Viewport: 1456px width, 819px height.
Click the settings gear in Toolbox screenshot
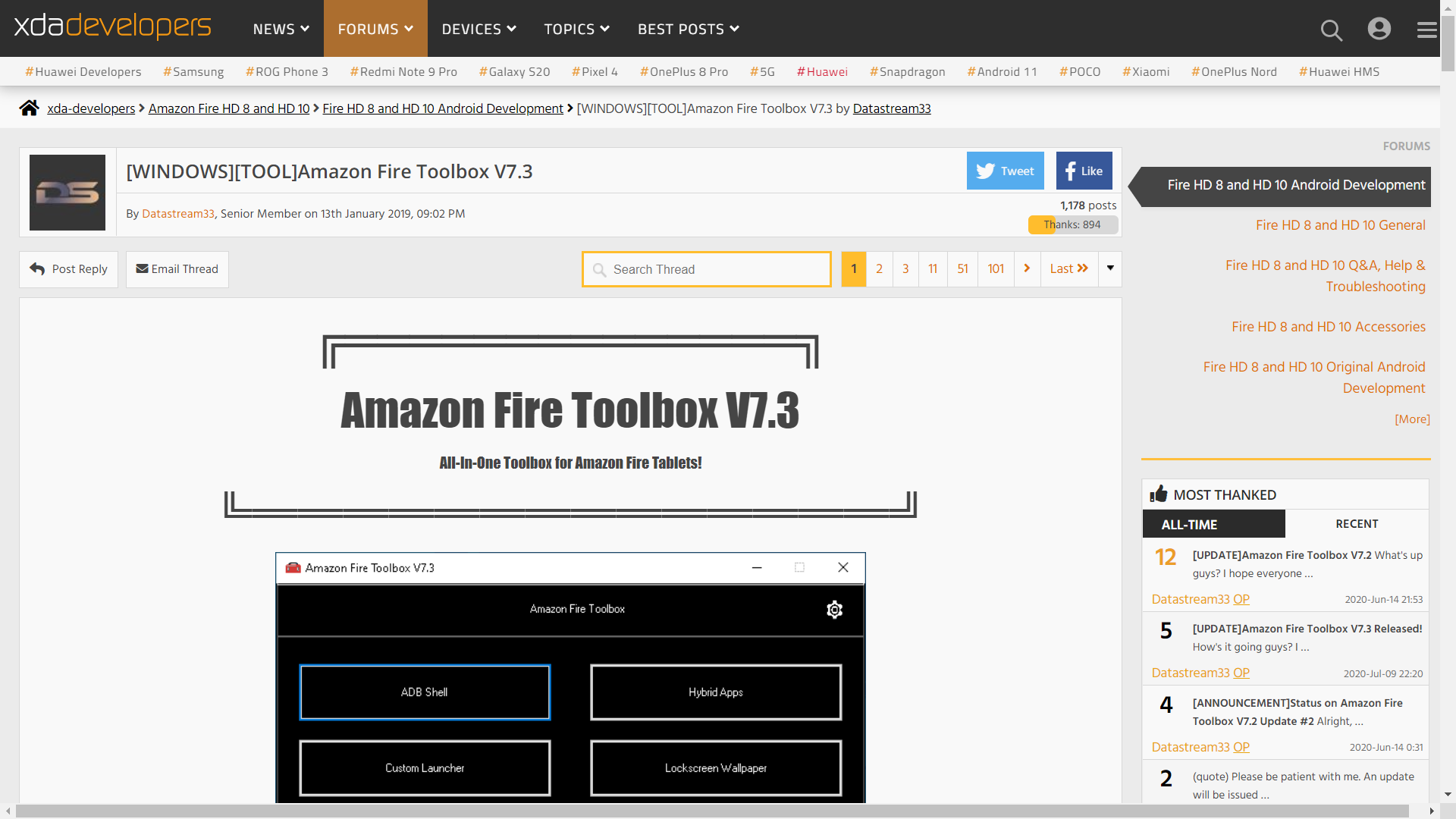point(834,610)
